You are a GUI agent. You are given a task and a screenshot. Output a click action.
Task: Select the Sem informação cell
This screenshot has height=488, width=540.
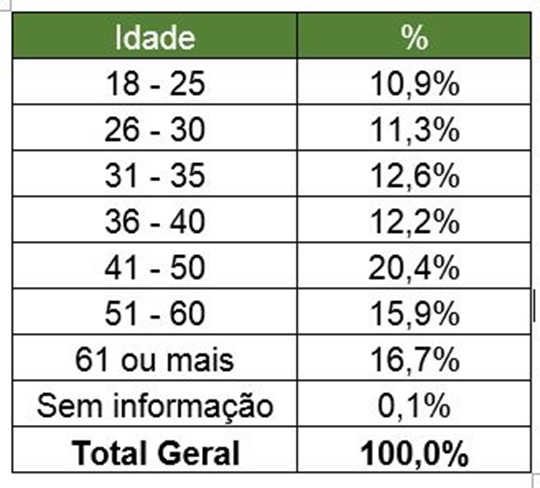coord(154,404)
